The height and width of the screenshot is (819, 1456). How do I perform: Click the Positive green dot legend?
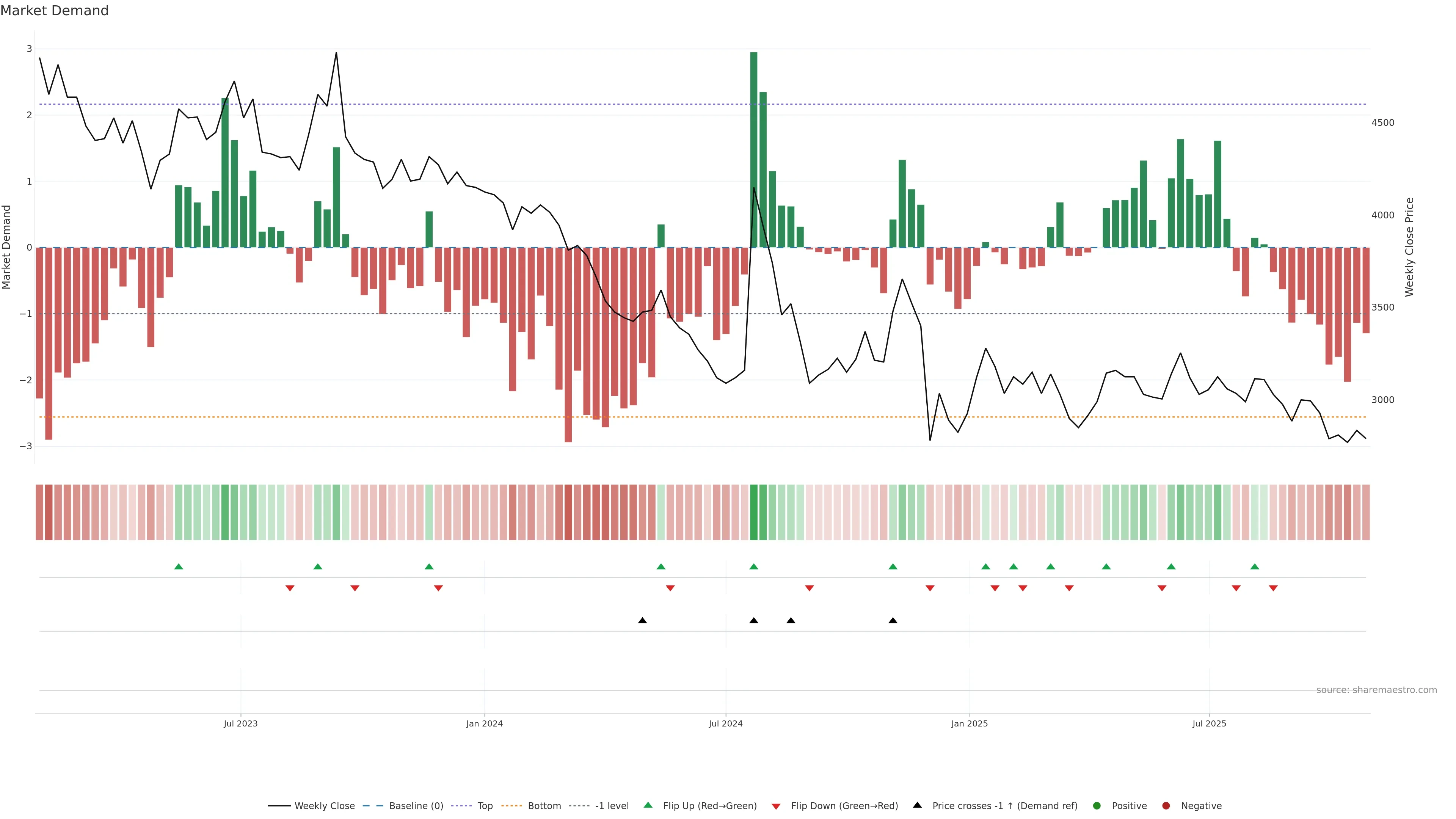tap(1097, 805)
